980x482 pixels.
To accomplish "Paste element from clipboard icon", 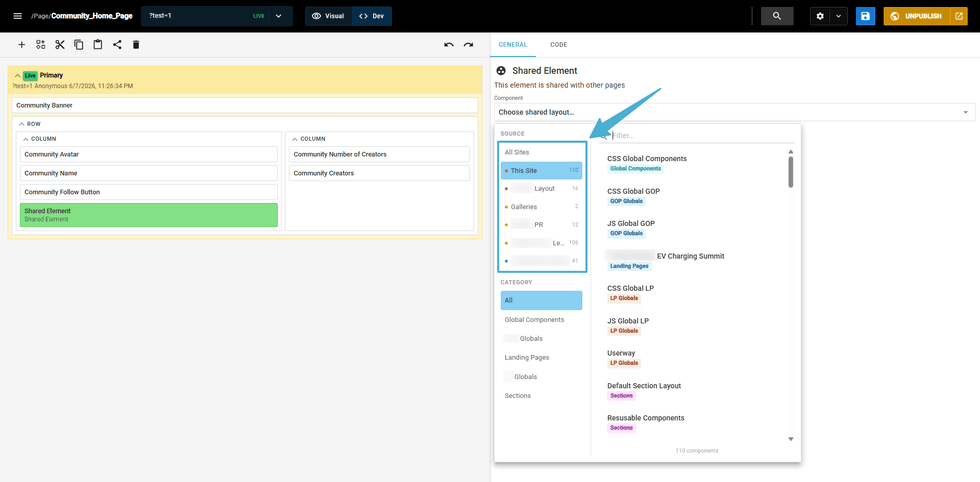I will 98,44.
